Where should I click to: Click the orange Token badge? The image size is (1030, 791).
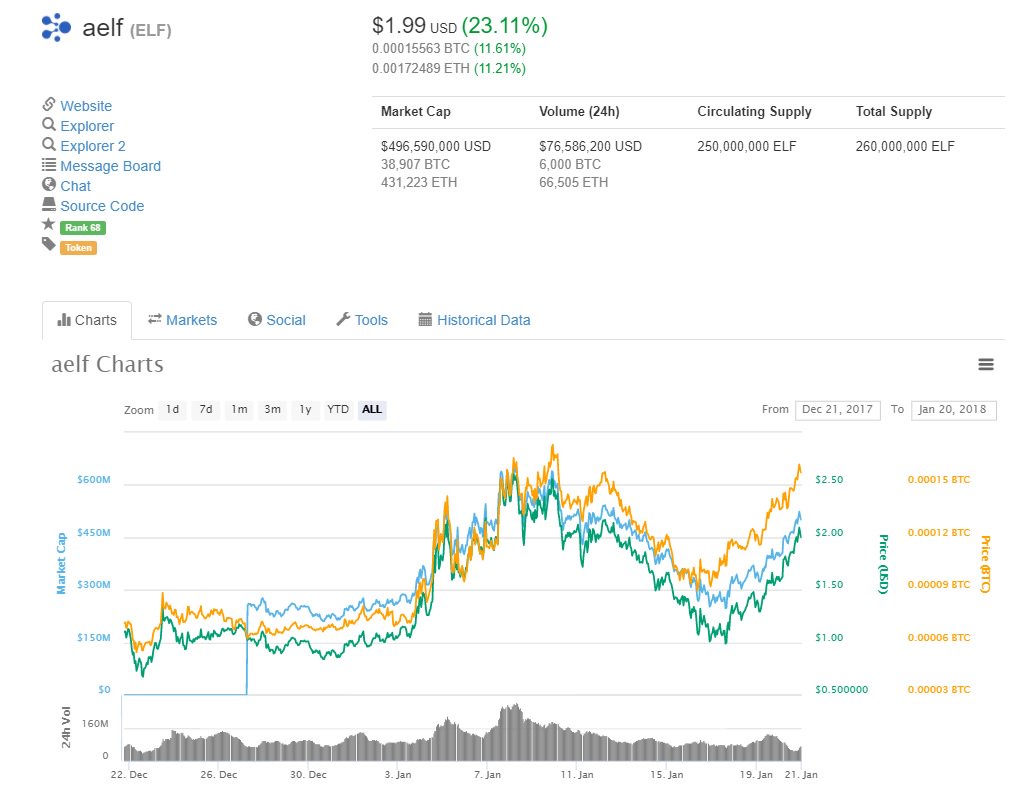(x=78, y=248)
